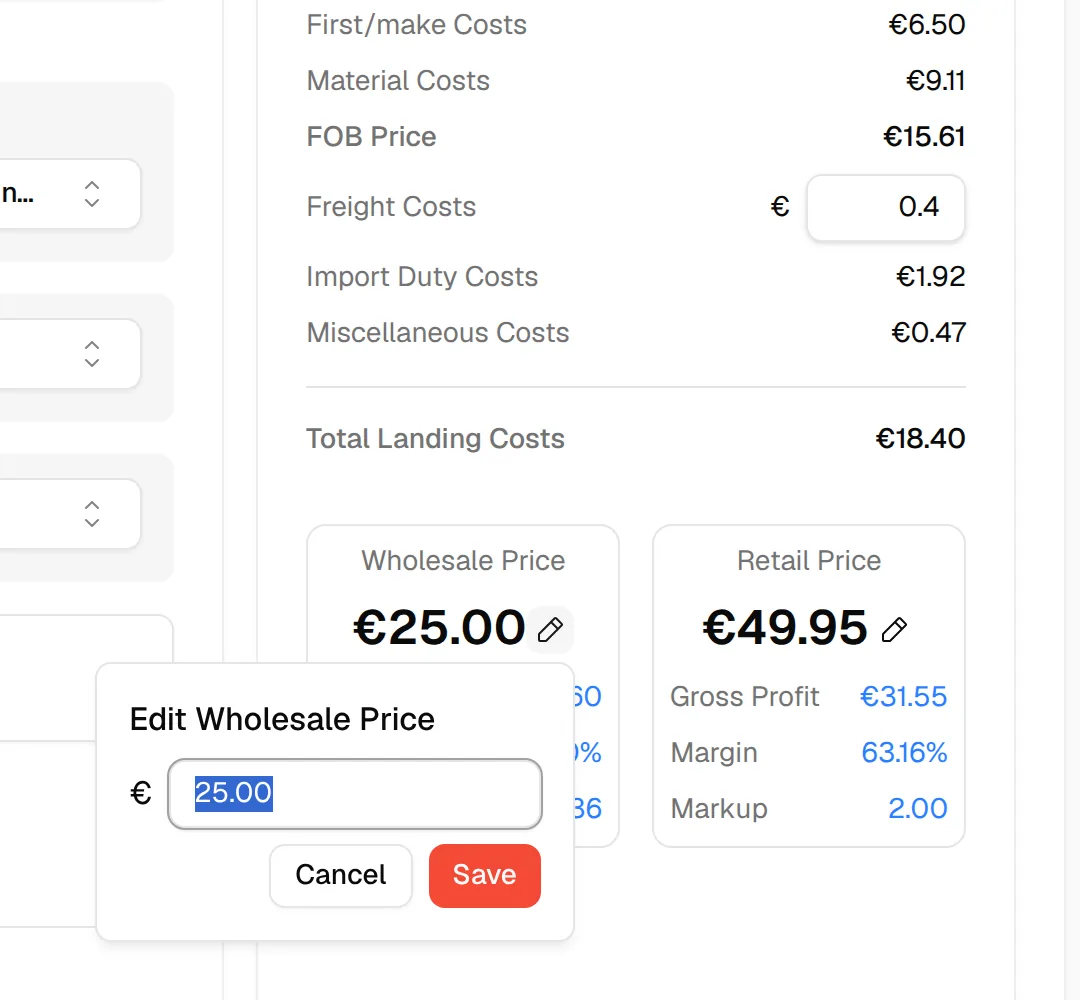The height and width of the screenshot is (1000, 1080).
Task: Click the 63.16% retail Margin value
Action: 904,752
